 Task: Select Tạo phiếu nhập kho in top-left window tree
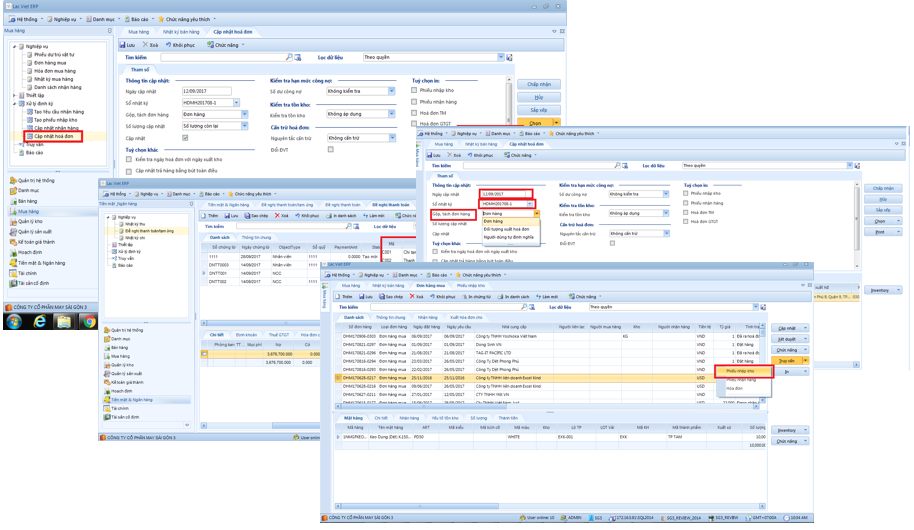[x=55, y=120]
